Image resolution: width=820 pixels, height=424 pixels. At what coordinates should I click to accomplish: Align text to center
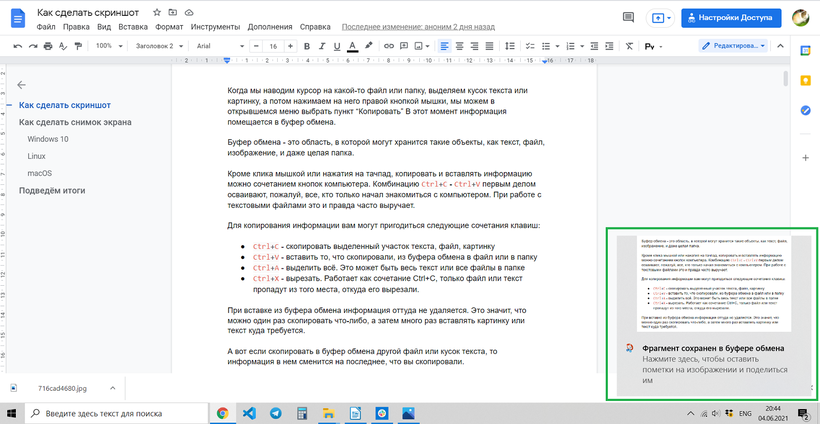click(460, 46)
